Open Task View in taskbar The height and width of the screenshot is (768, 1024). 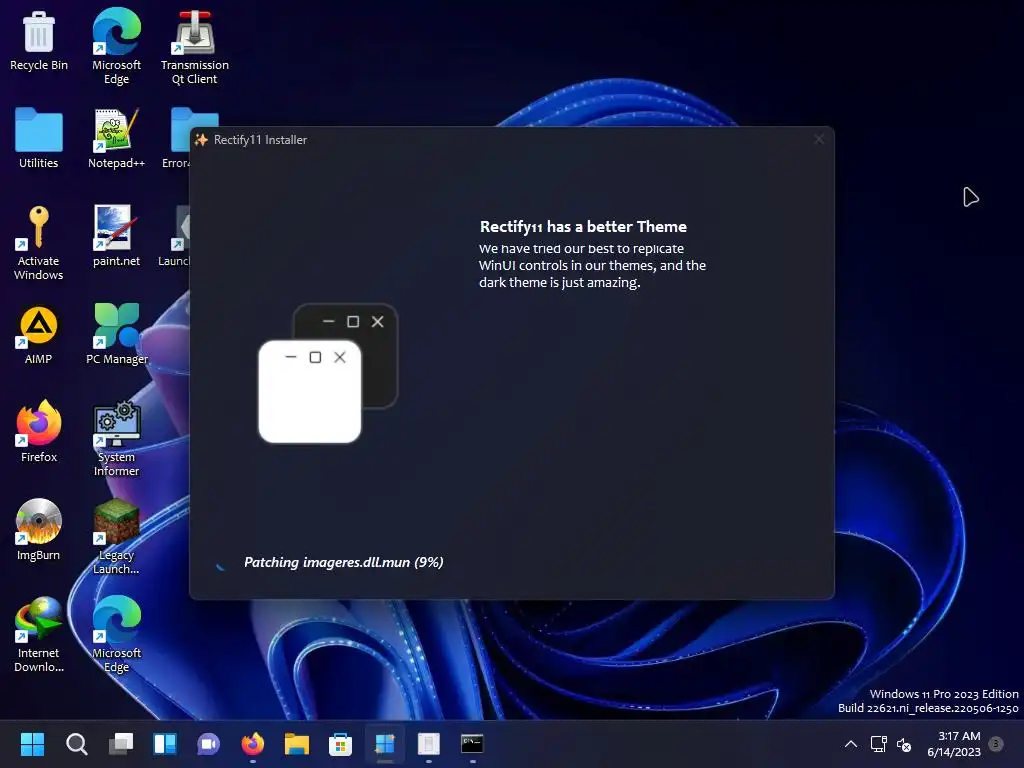coord(121,744)
